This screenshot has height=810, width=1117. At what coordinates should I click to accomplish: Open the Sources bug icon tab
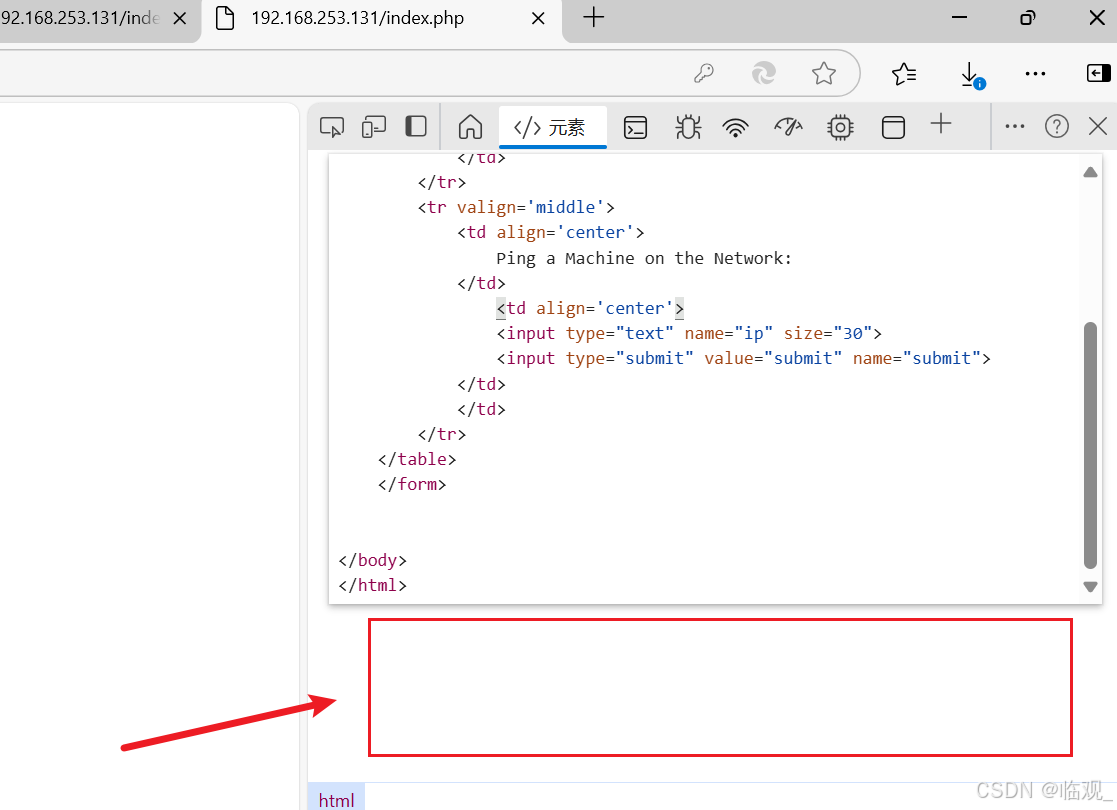click(688, 128)
